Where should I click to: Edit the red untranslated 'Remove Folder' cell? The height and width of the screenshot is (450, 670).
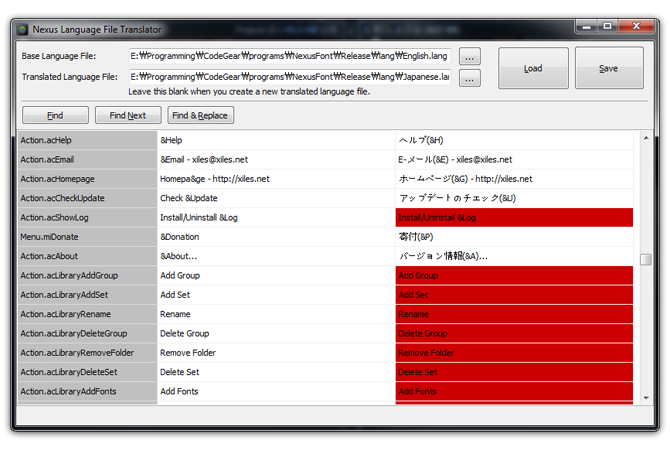[514, 353]
